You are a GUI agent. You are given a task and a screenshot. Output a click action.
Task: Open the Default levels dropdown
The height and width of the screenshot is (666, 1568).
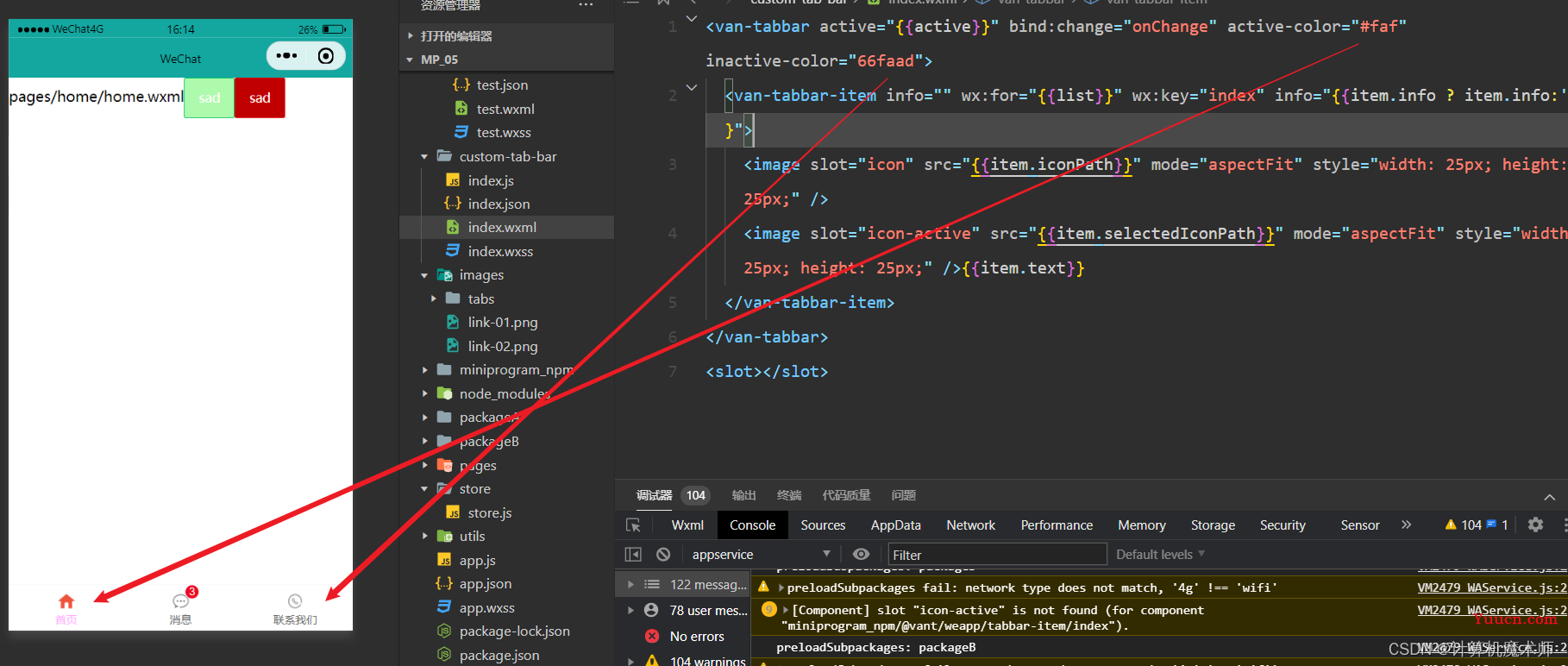click(1160, 554)
